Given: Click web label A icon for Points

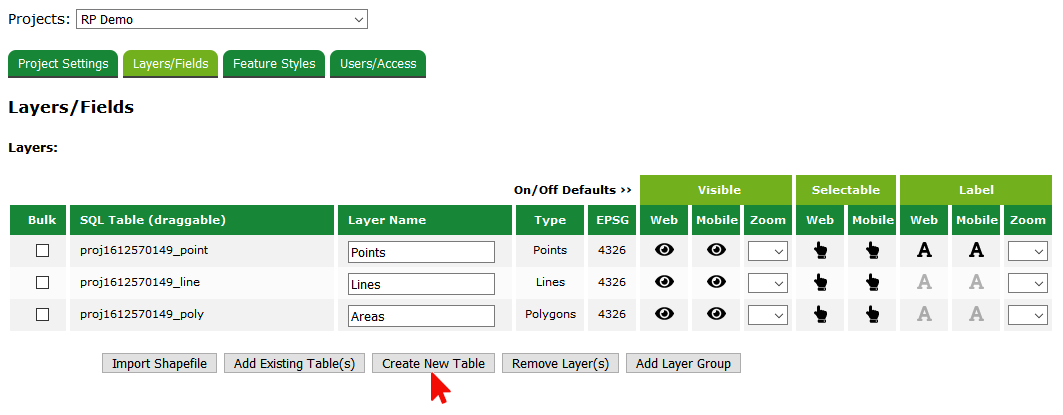Looking at the screenshot, I should click(x=924, y=252).
